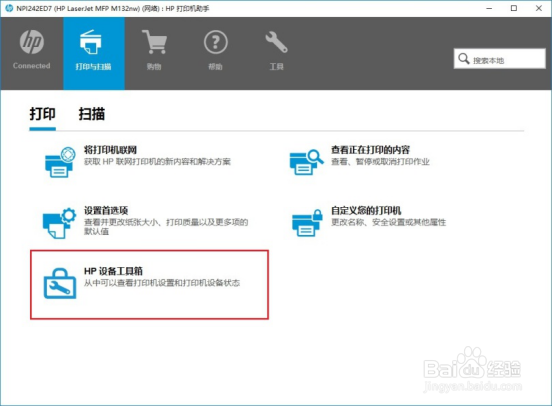This screenshot has width=552, height=406.
Task: Click the Connected status label
Action: tap(32, 66)
